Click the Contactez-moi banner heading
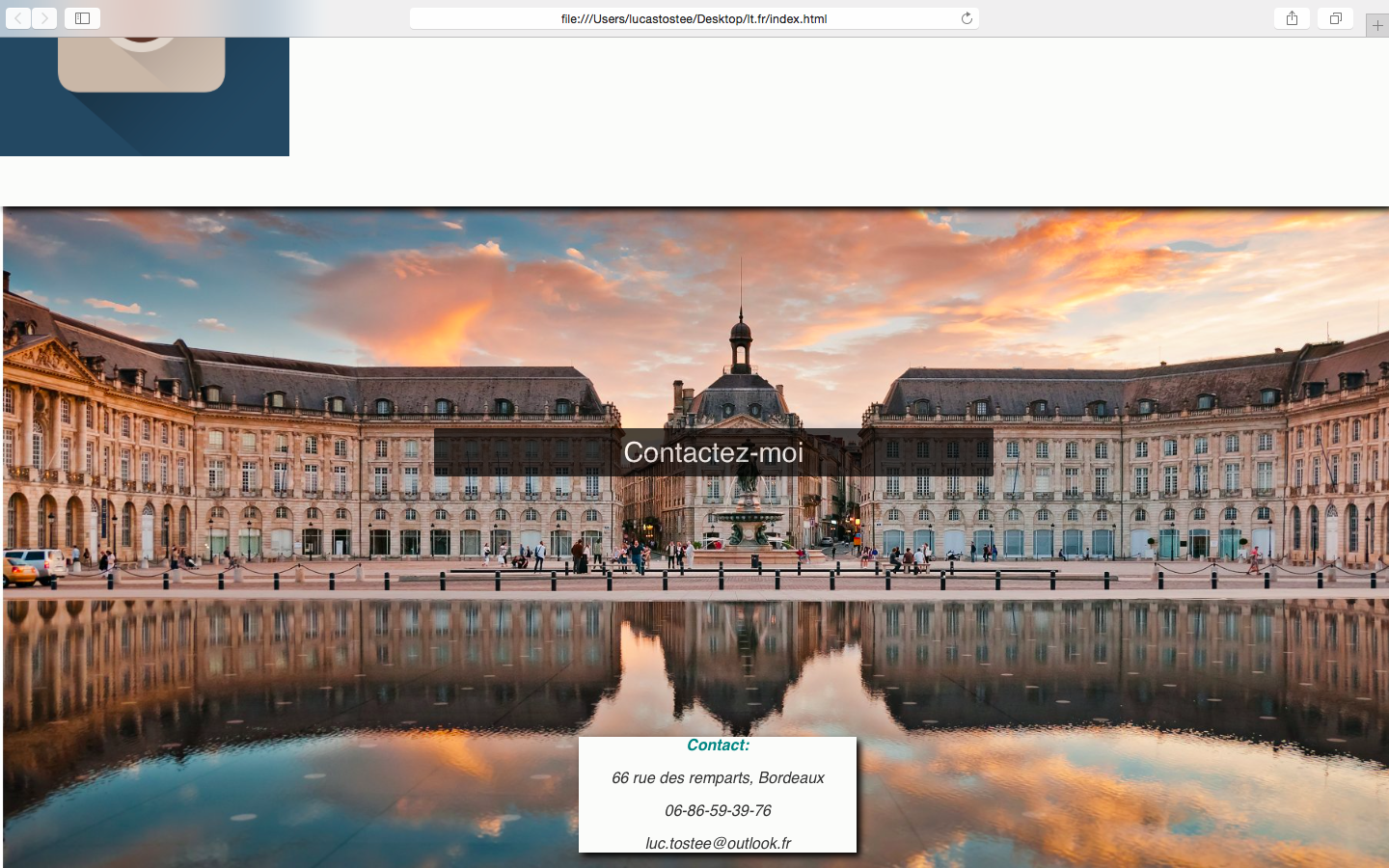Screen dimensions: 1389x868 tap(714, 452)
